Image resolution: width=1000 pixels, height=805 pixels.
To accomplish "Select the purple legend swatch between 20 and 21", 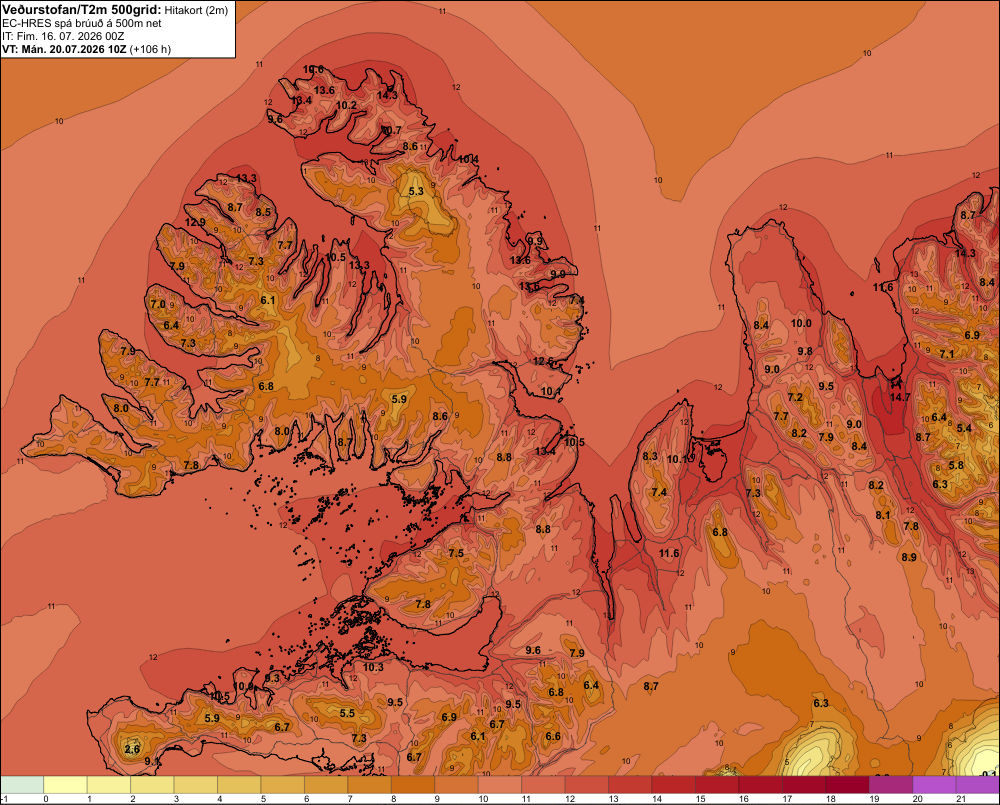I will click(935, 784).
